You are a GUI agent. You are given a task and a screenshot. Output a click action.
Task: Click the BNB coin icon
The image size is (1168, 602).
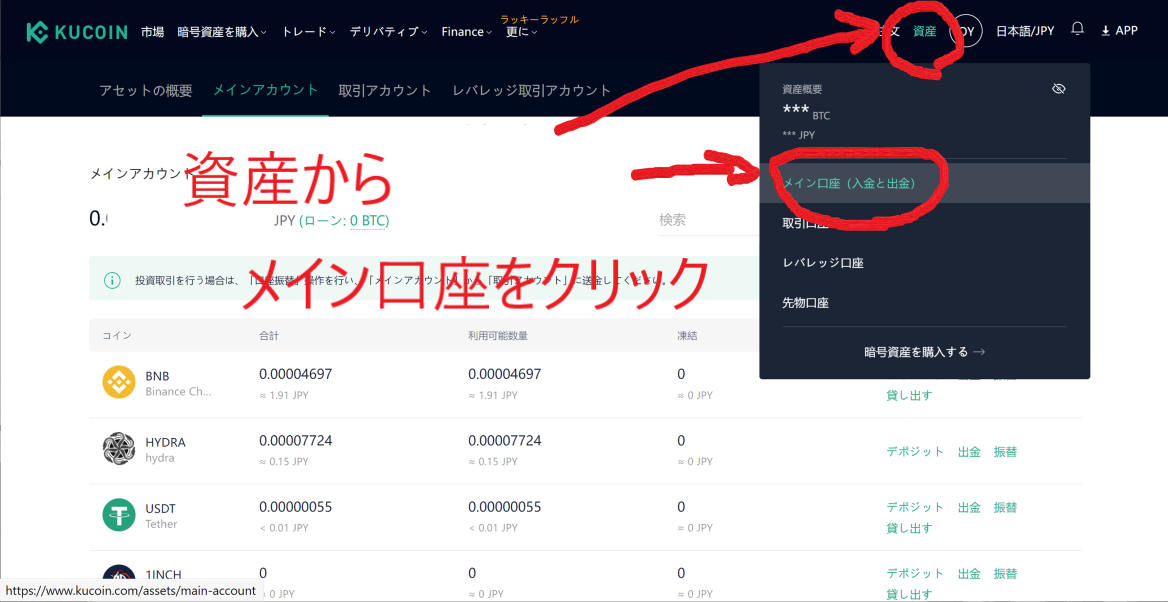118,382
